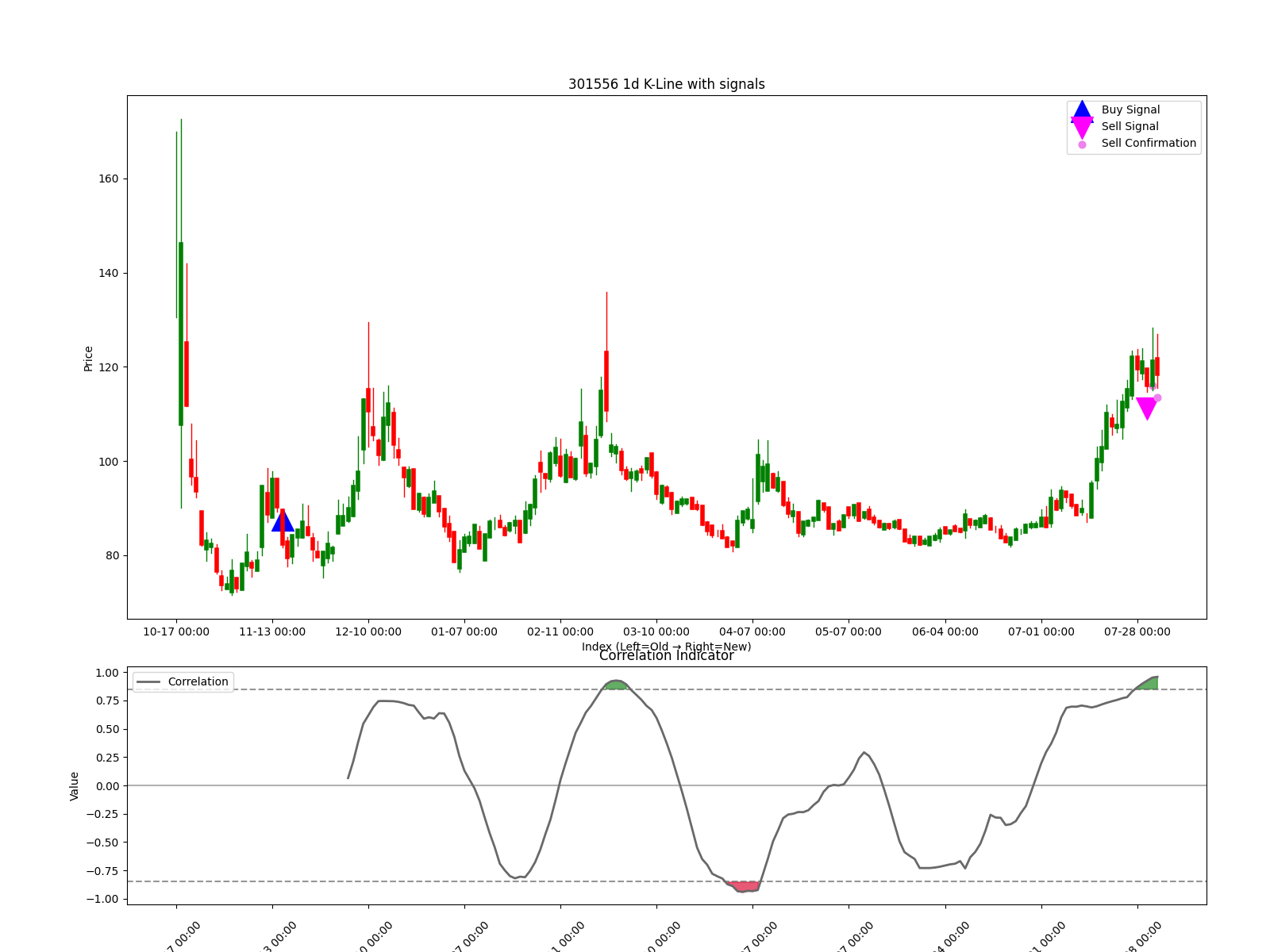Click the 0.00 correlation tick label

tap(107, 786)
